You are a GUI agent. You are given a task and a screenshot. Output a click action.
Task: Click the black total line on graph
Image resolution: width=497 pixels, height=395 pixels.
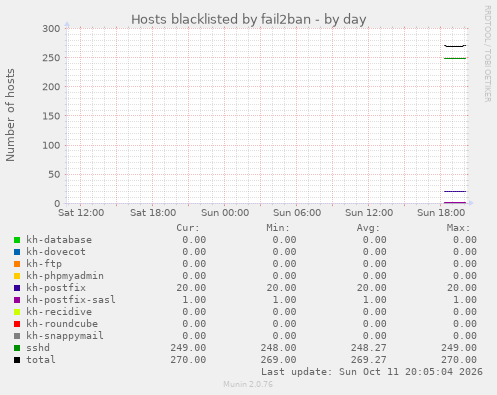pos(455,46)
